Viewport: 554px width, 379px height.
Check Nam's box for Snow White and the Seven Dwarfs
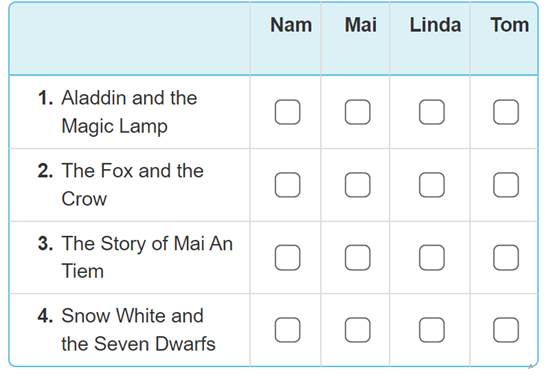coord(287,330)
